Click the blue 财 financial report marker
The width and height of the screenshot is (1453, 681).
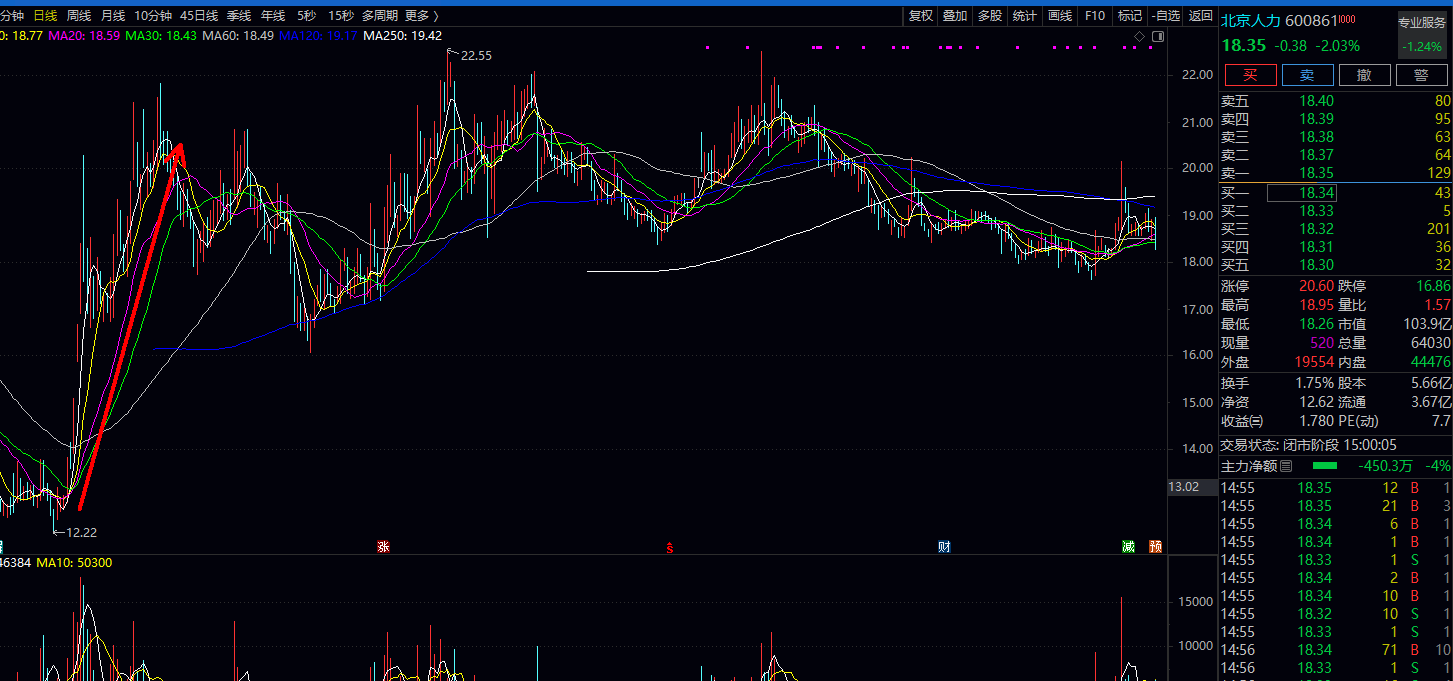(x=943, y=546)
